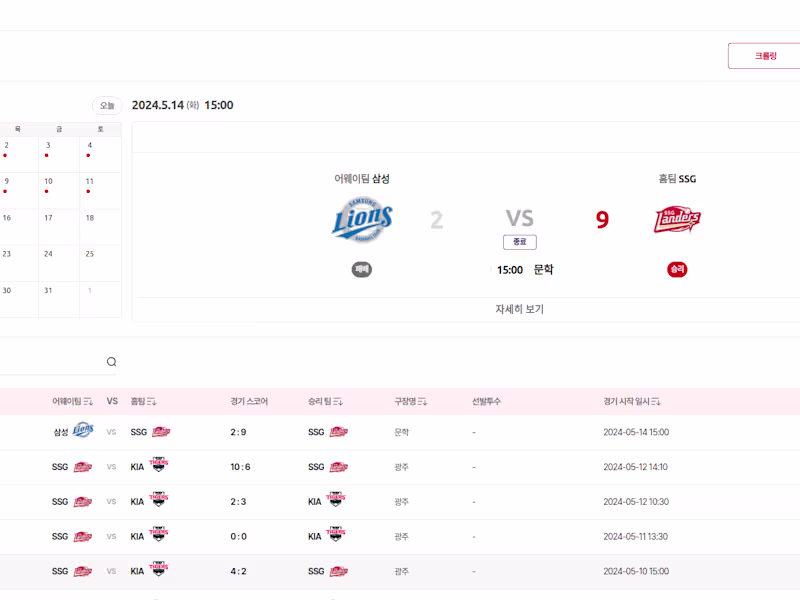Click the search magnifier icon
This screenshot has height=600, width=800.
pos(111,362)
